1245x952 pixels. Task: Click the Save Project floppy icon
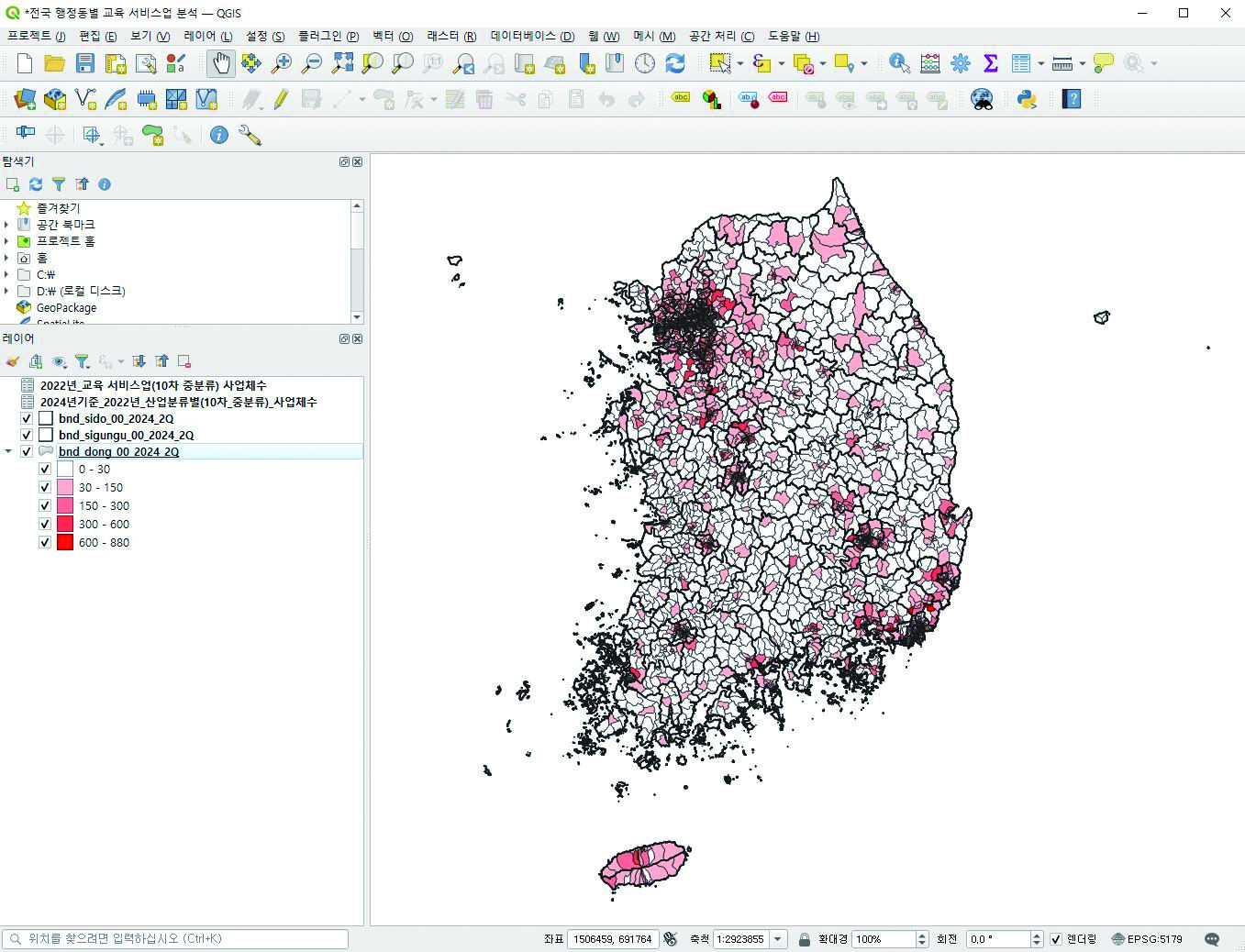[x=85, y=63]
